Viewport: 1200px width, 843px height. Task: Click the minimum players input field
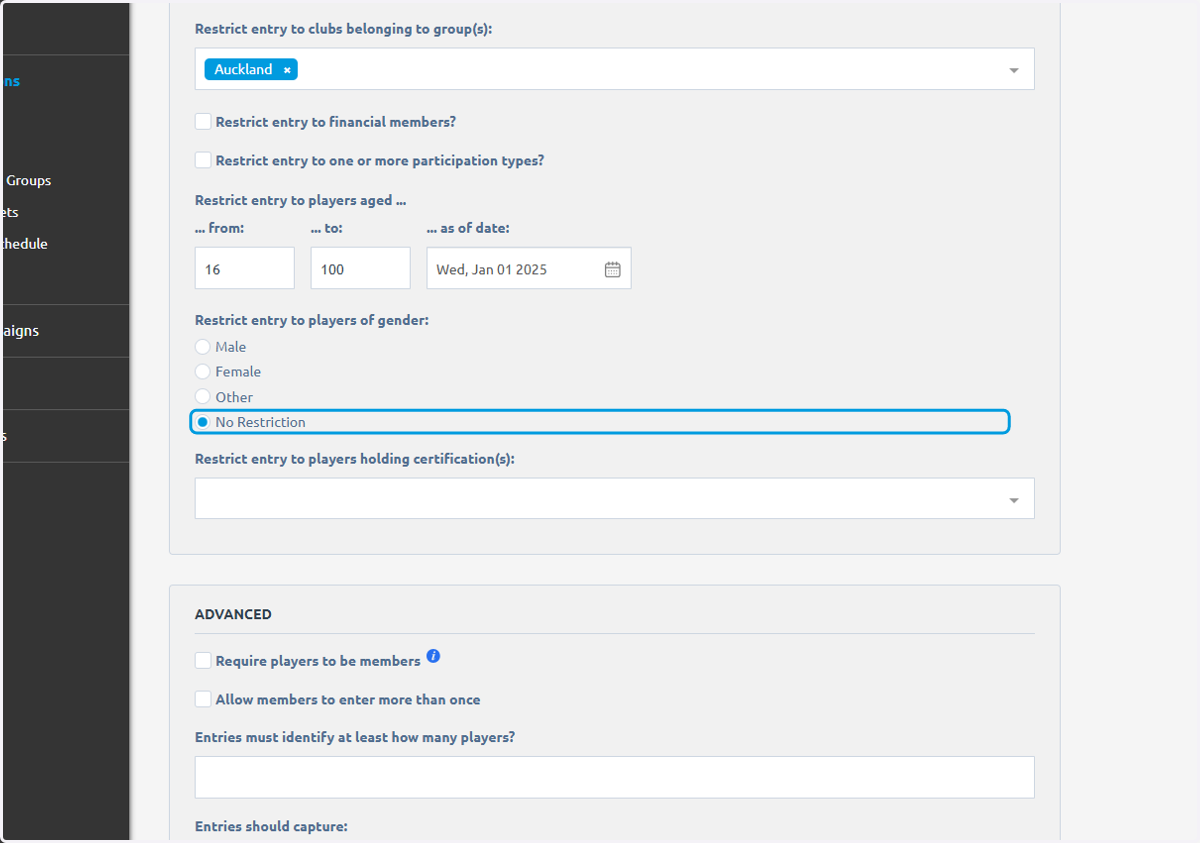click(x=615, y=777)
